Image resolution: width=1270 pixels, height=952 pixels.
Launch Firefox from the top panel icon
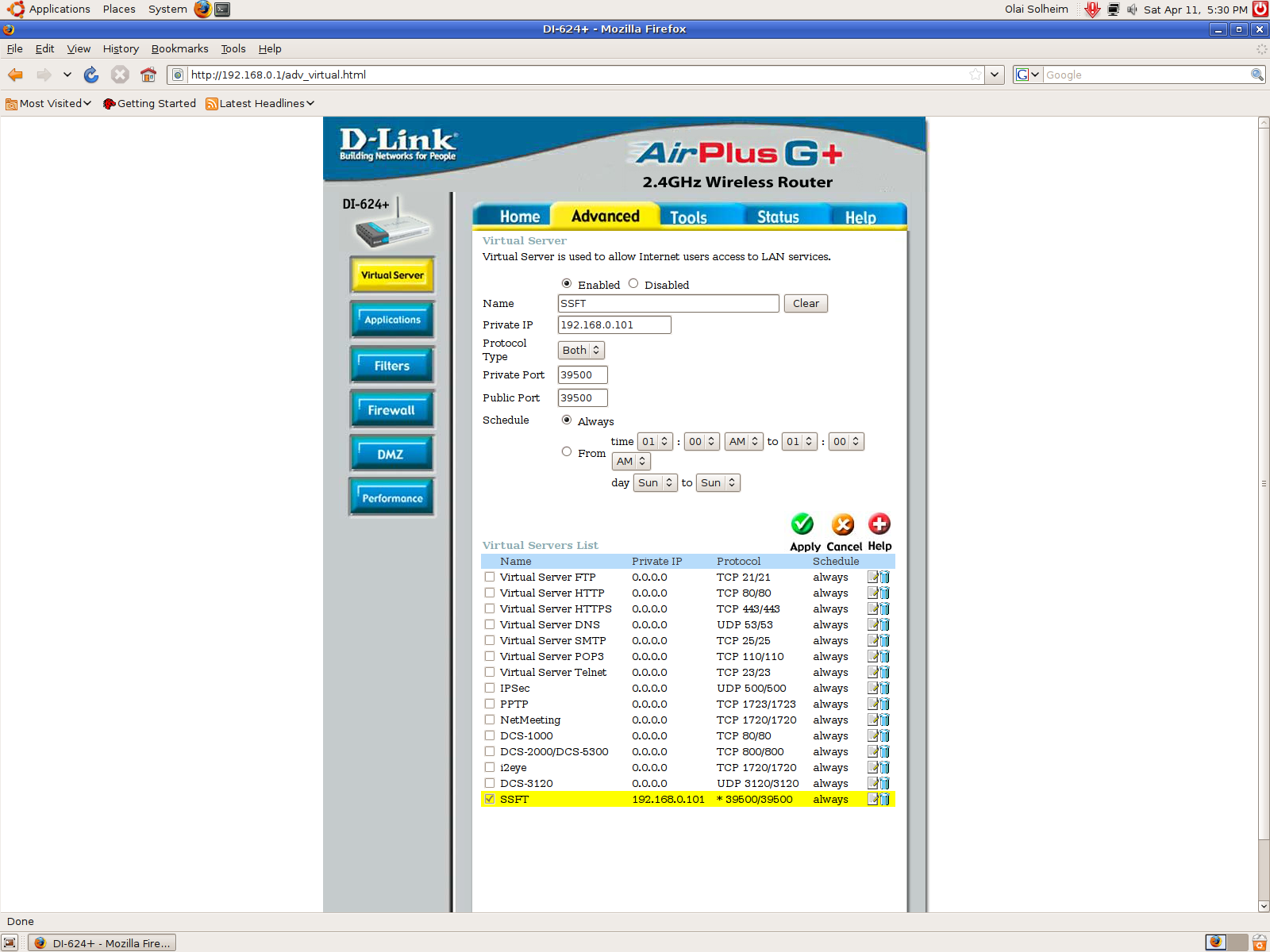(x=203, y=10)
